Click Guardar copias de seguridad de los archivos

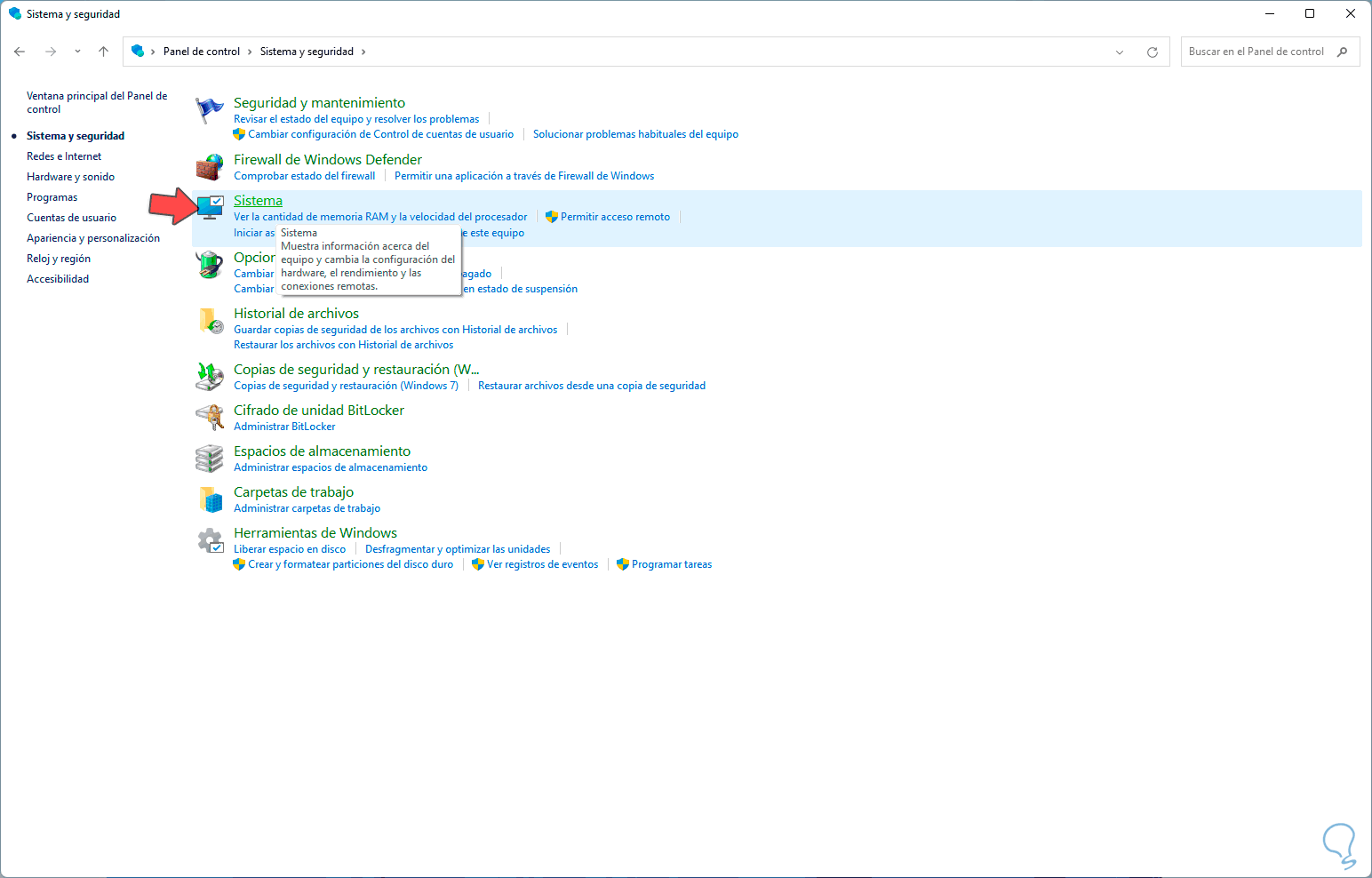click(x=395, y=330)
